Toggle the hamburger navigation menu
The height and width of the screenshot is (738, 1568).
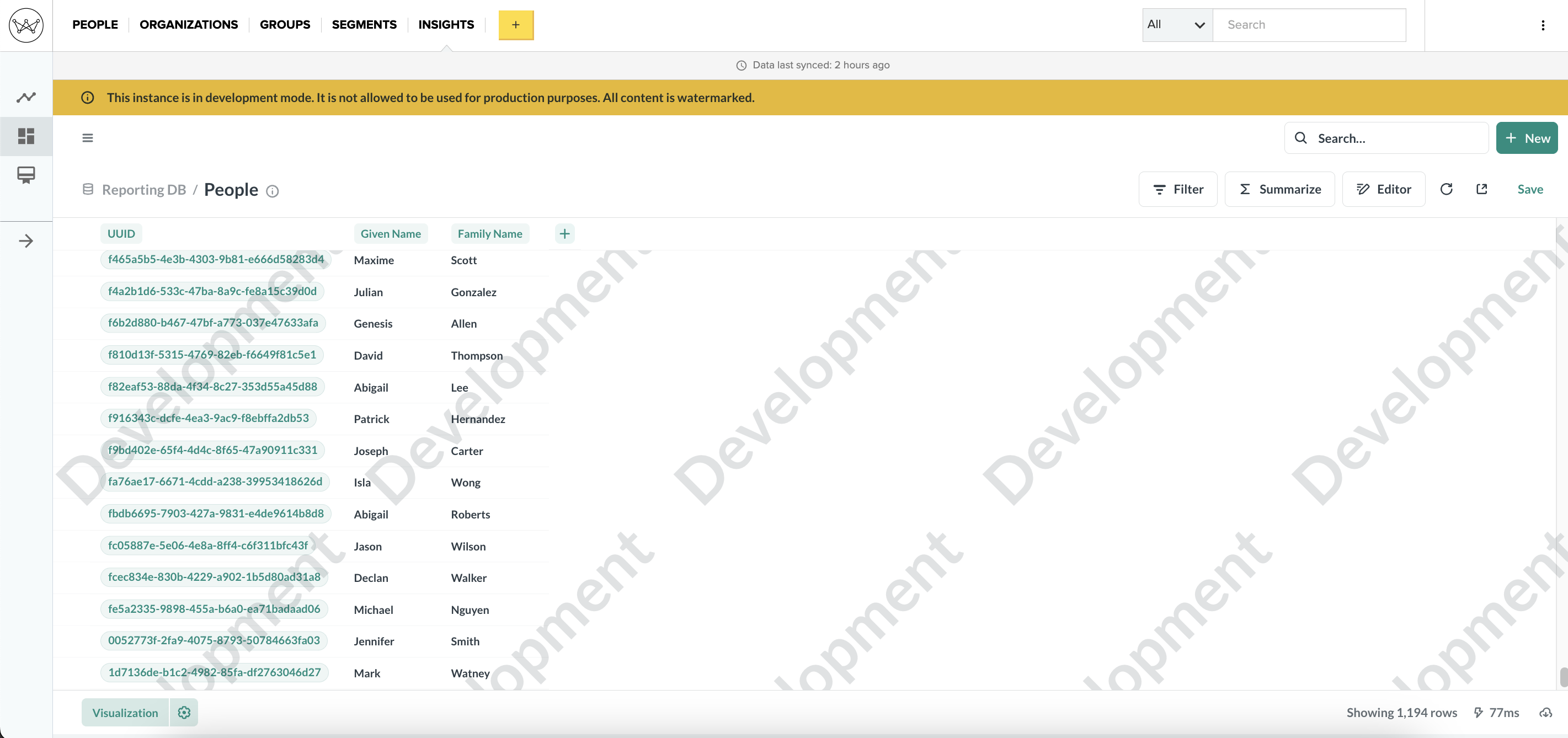(88, 138)
